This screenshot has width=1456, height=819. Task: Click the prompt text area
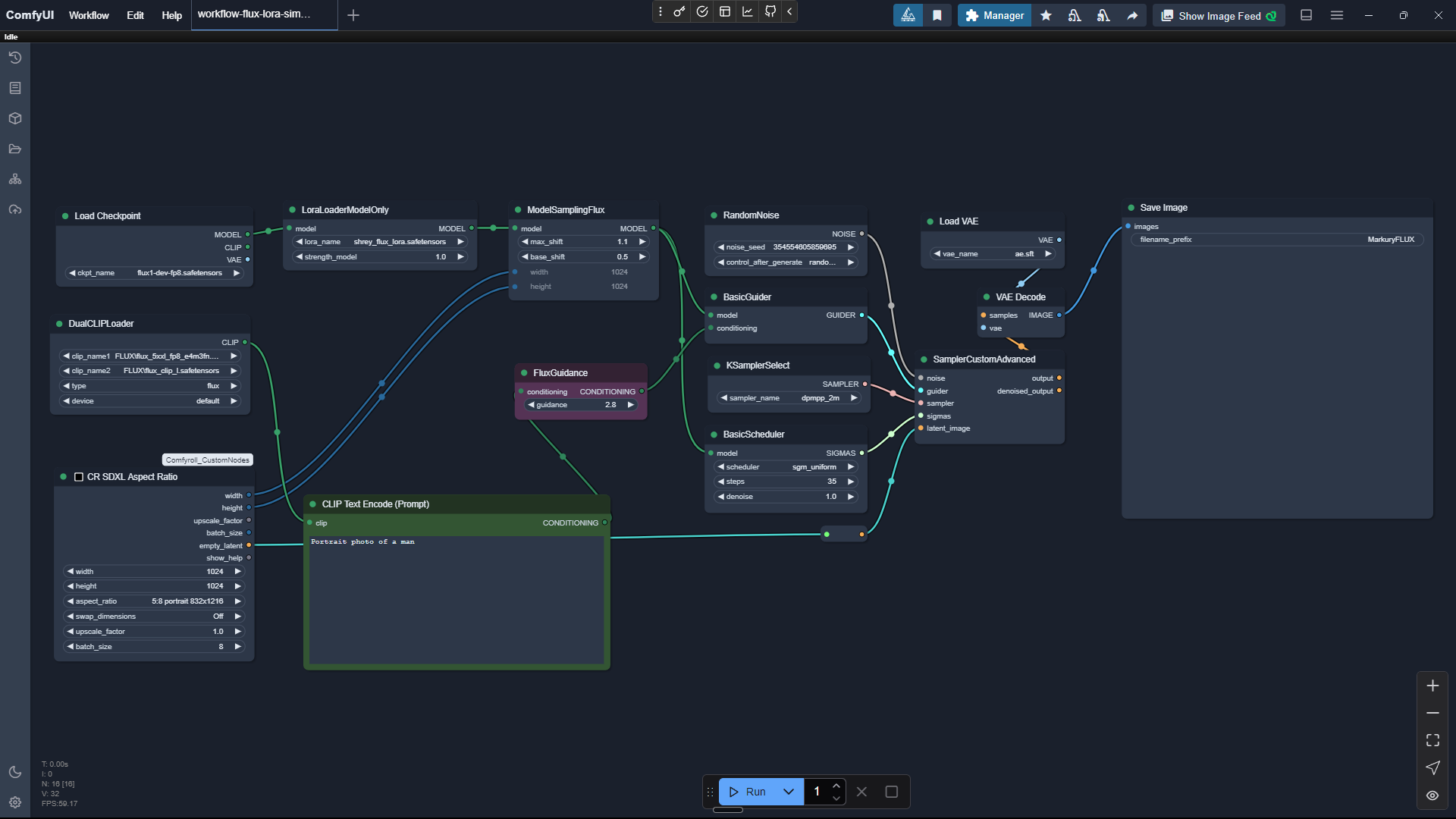click(456, 599)
